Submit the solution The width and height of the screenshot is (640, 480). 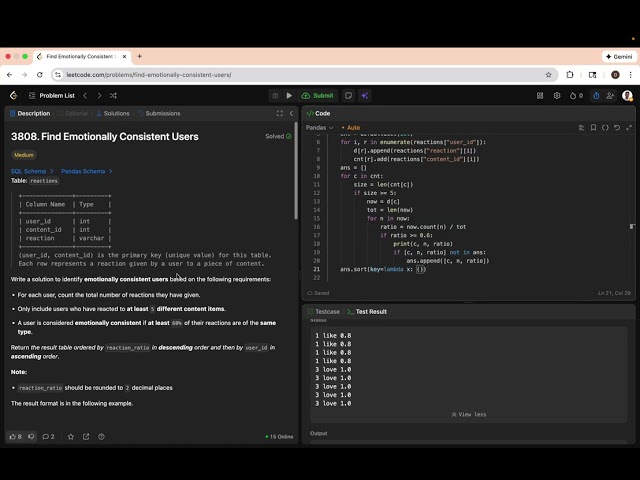point(318,96)
